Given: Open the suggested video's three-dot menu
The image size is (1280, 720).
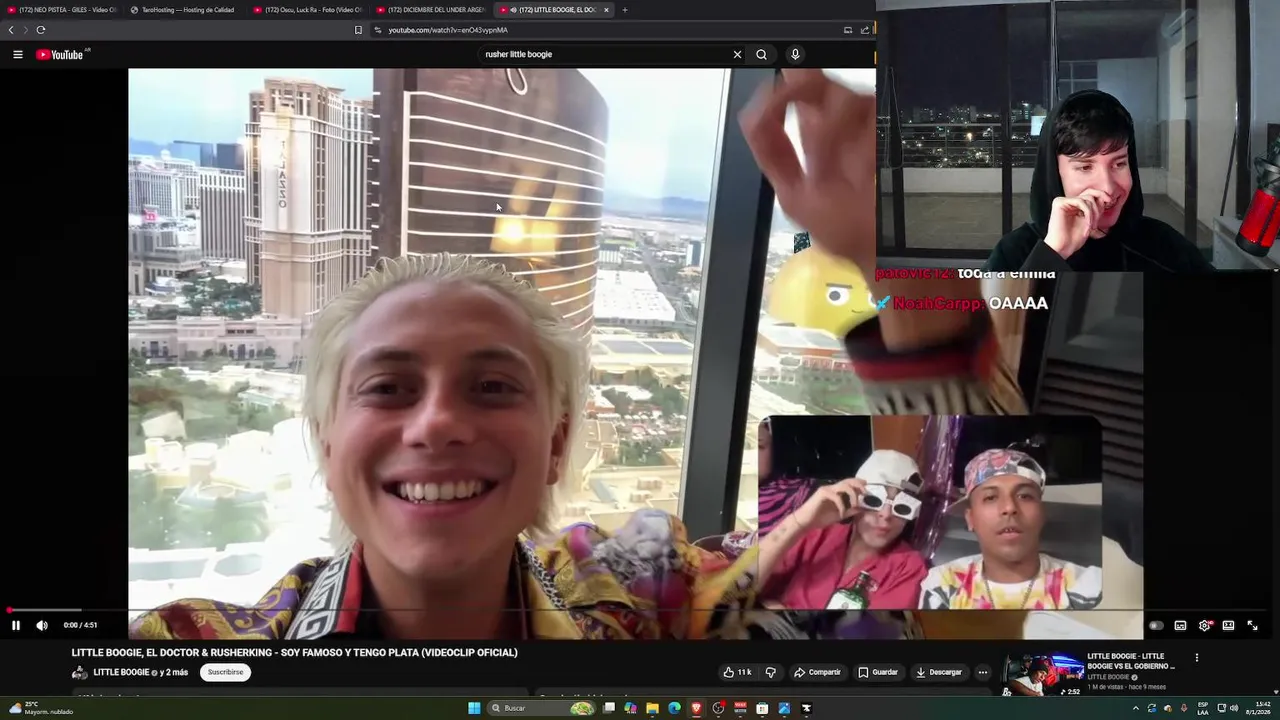Looking at the screenshot, I should tap(1196, 658).
